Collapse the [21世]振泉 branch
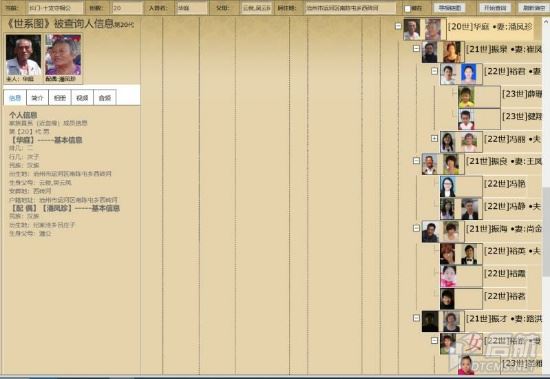Screen dimensions: 550x379 click(x=416, y=49)
